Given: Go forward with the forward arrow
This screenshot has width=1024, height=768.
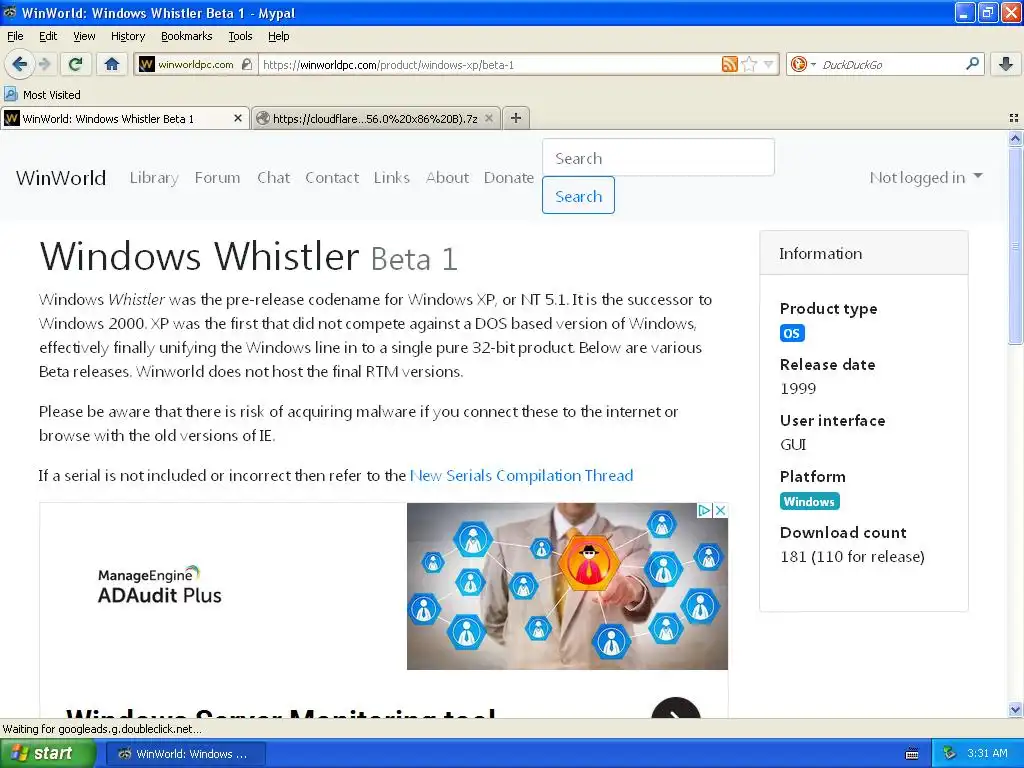Looking at the screenshot, I should pyautogui.click(x=44, y=64).
